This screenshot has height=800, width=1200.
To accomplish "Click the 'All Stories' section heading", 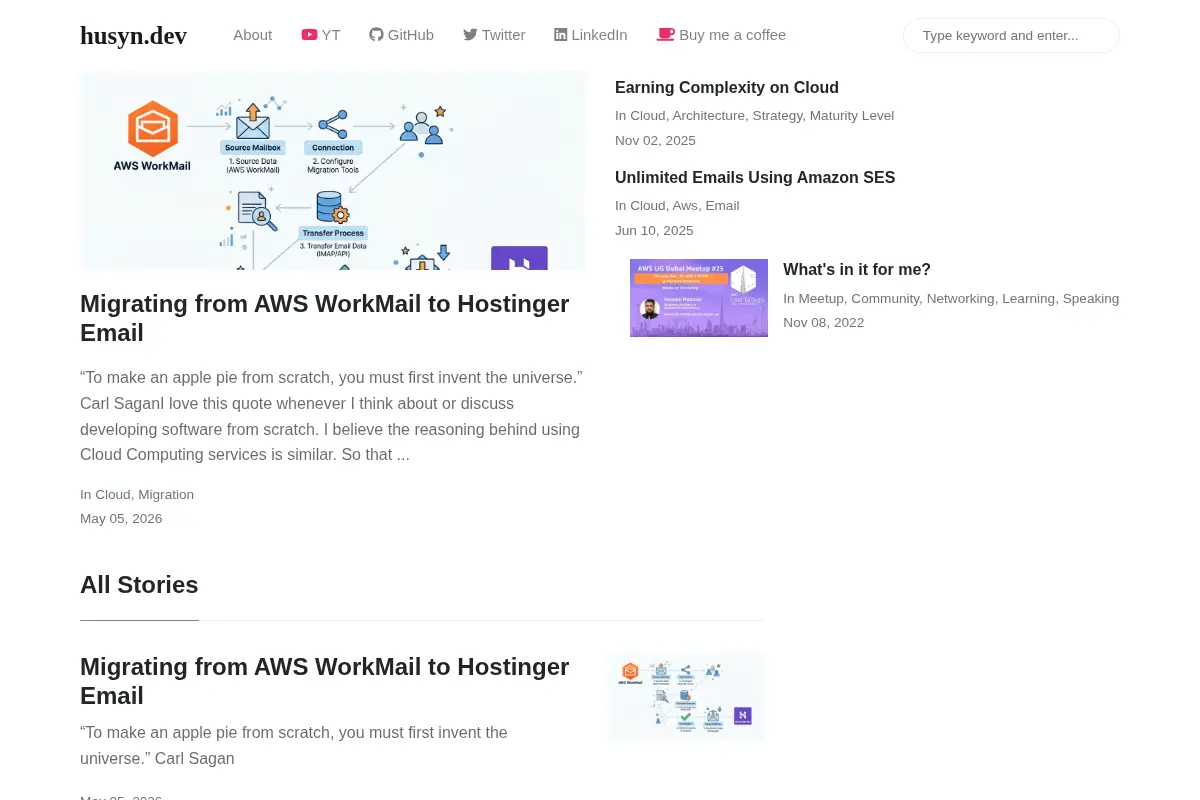I will point(139,585).
